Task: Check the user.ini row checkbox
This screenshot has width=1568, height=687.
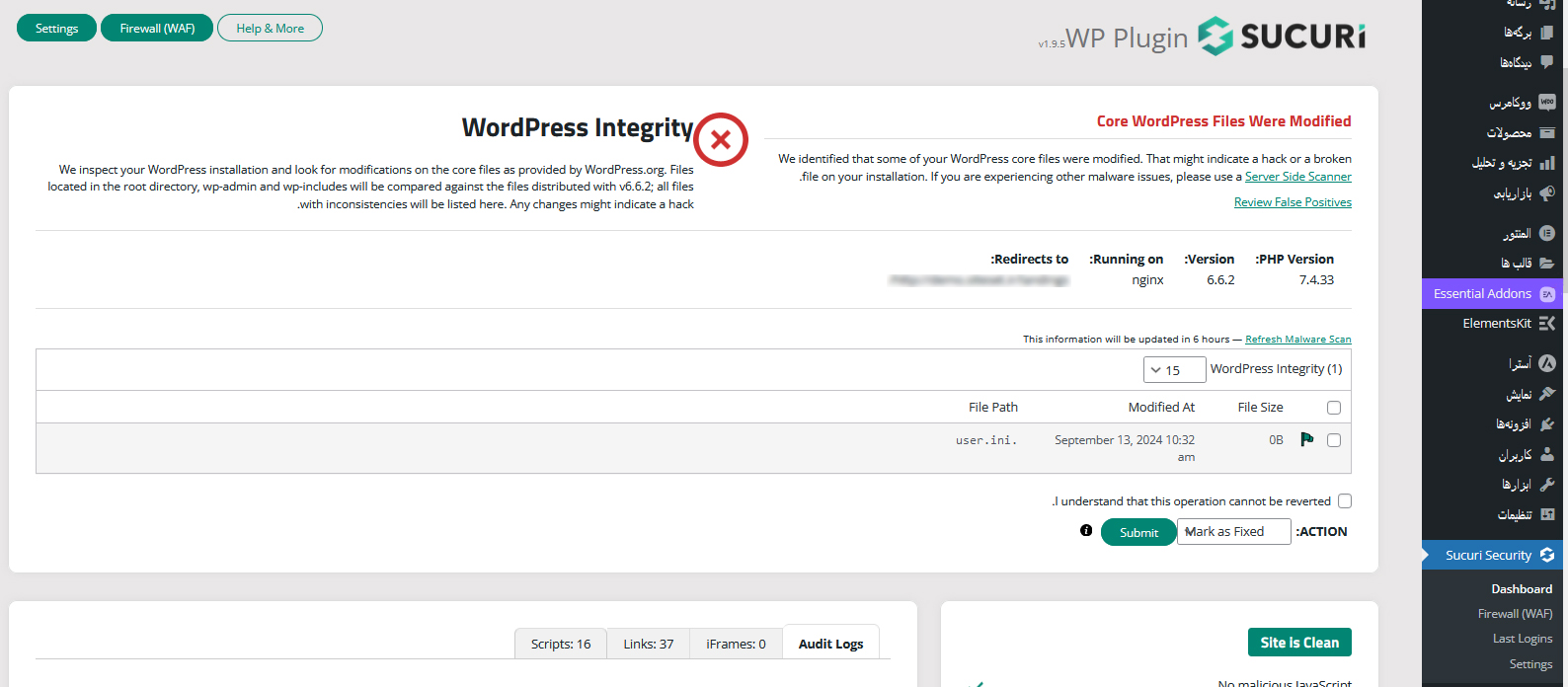Action: [1334, 440]
